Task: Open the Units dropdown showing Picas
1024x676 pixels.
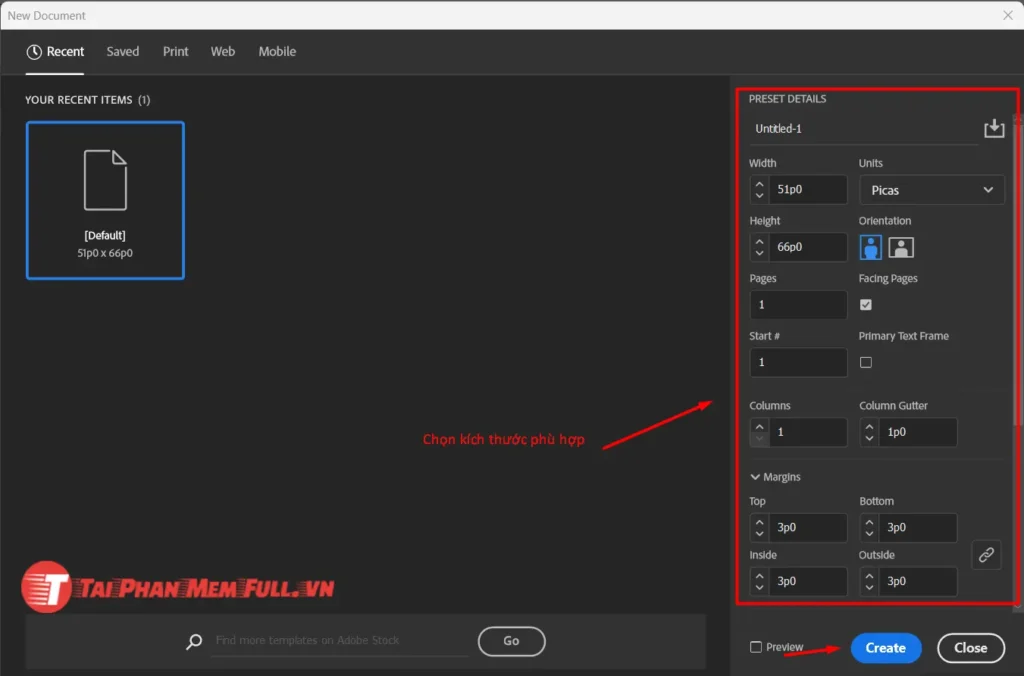Action: point(931,190)
